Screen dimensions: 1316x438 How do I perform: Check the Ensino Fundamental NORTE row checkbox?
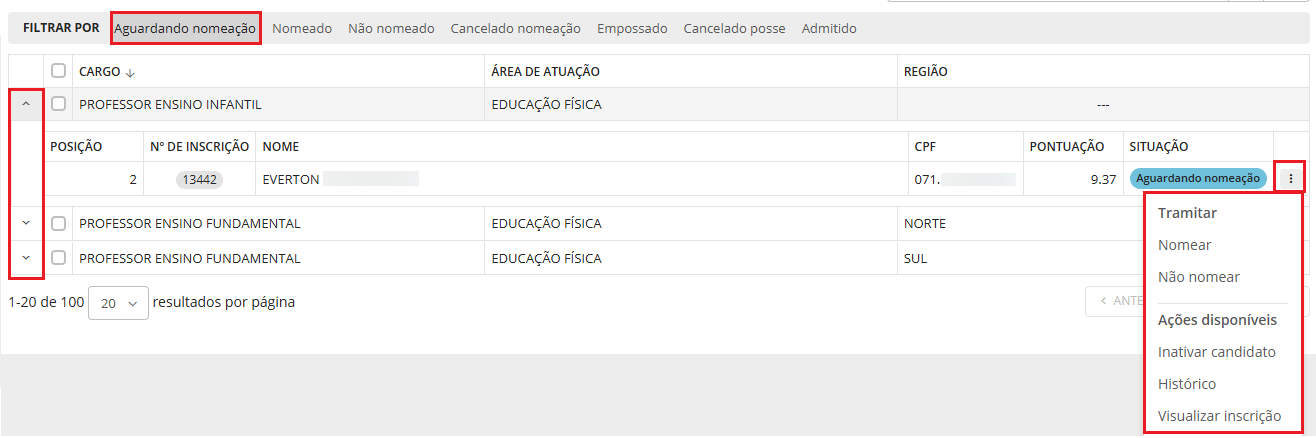pos(59,224)
